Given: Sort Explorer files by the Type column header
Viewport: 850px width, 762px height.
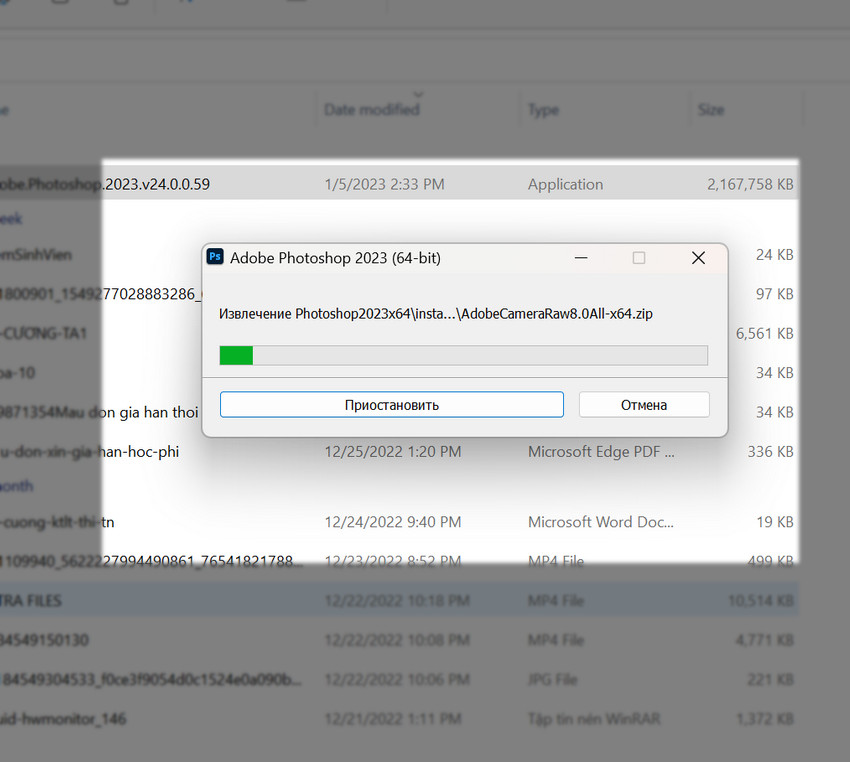Looking at the screenshot, I should (x=543, y=110).
